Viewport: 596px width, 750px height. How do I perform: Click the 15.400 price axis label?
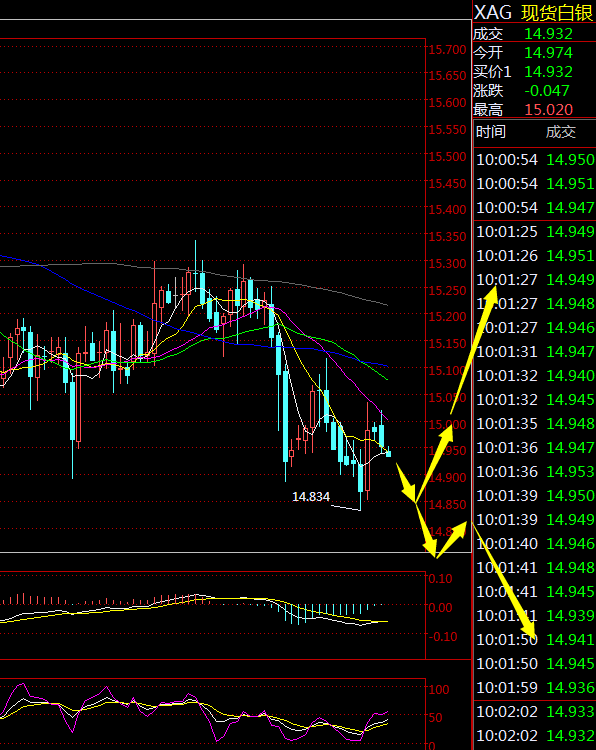click(447, 210)
